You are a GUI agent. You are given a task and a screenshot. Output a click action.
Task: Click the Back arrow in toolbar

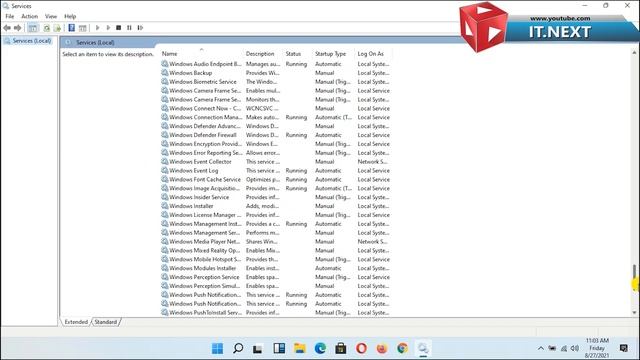tap(7, 28)
